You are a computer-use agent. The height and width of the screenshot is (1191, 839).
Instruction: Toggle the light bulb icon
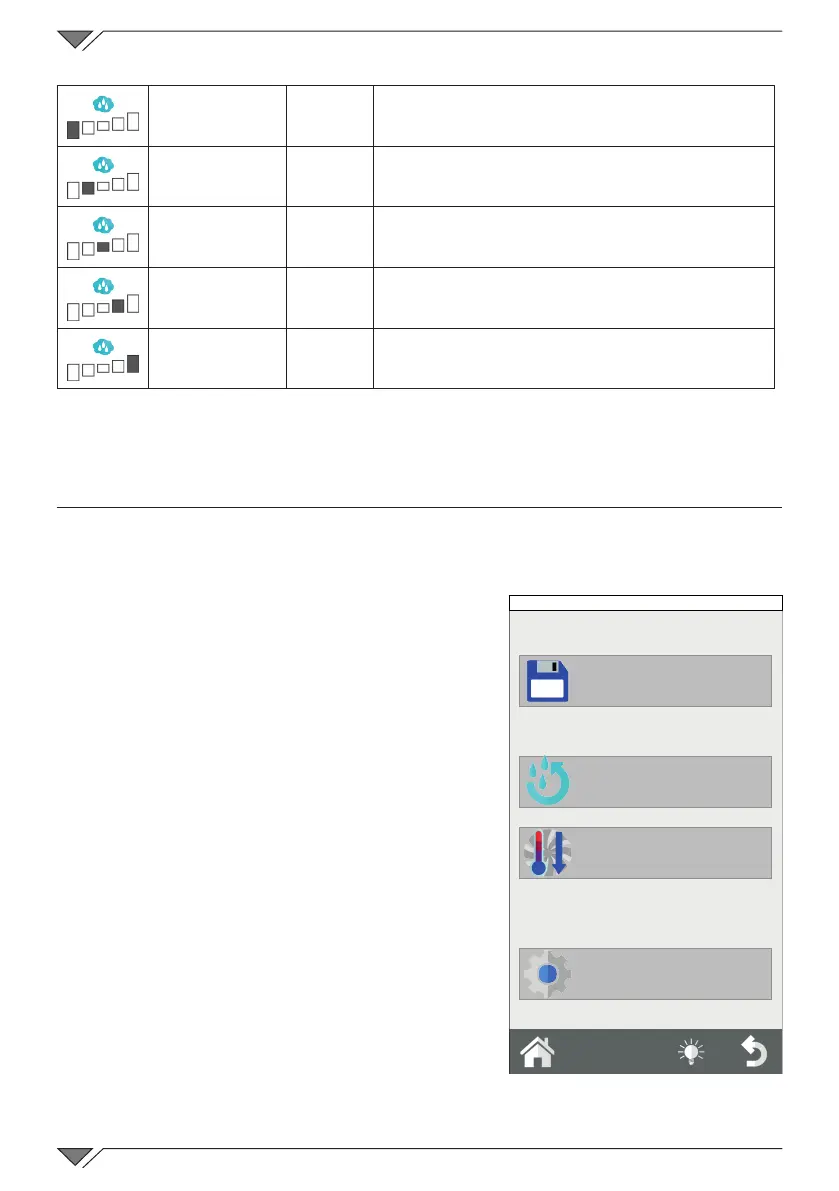point(691,1051)
